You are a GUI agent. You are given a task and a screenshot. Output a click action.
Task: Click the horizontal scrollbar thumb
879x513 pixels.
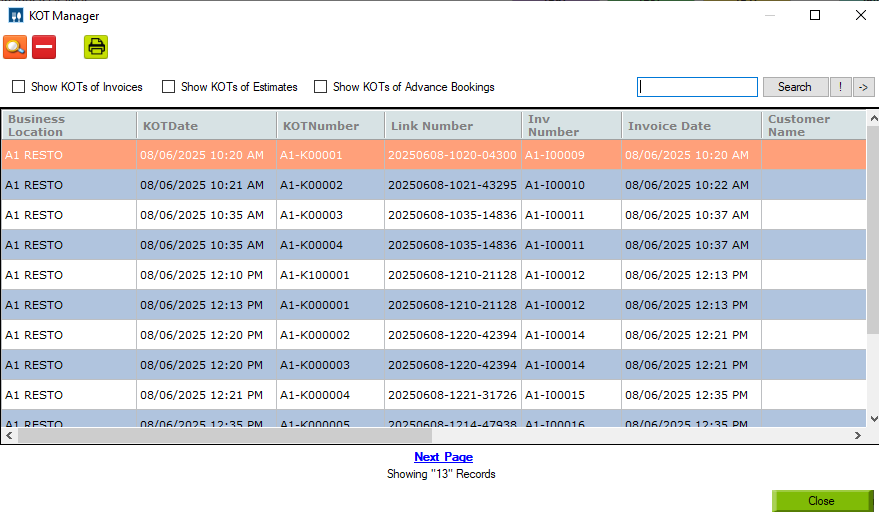coord(225,435)
